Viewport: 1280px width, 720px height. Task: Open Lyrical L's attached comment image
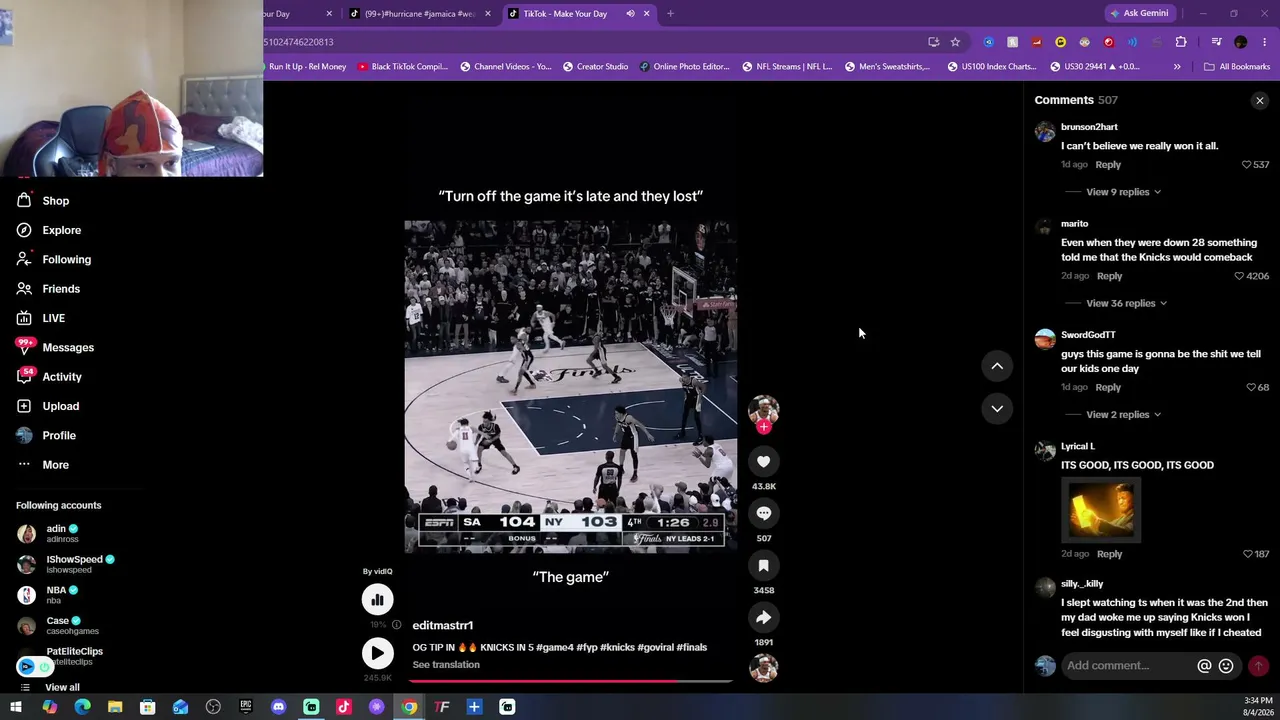(x=1101, y=510)
